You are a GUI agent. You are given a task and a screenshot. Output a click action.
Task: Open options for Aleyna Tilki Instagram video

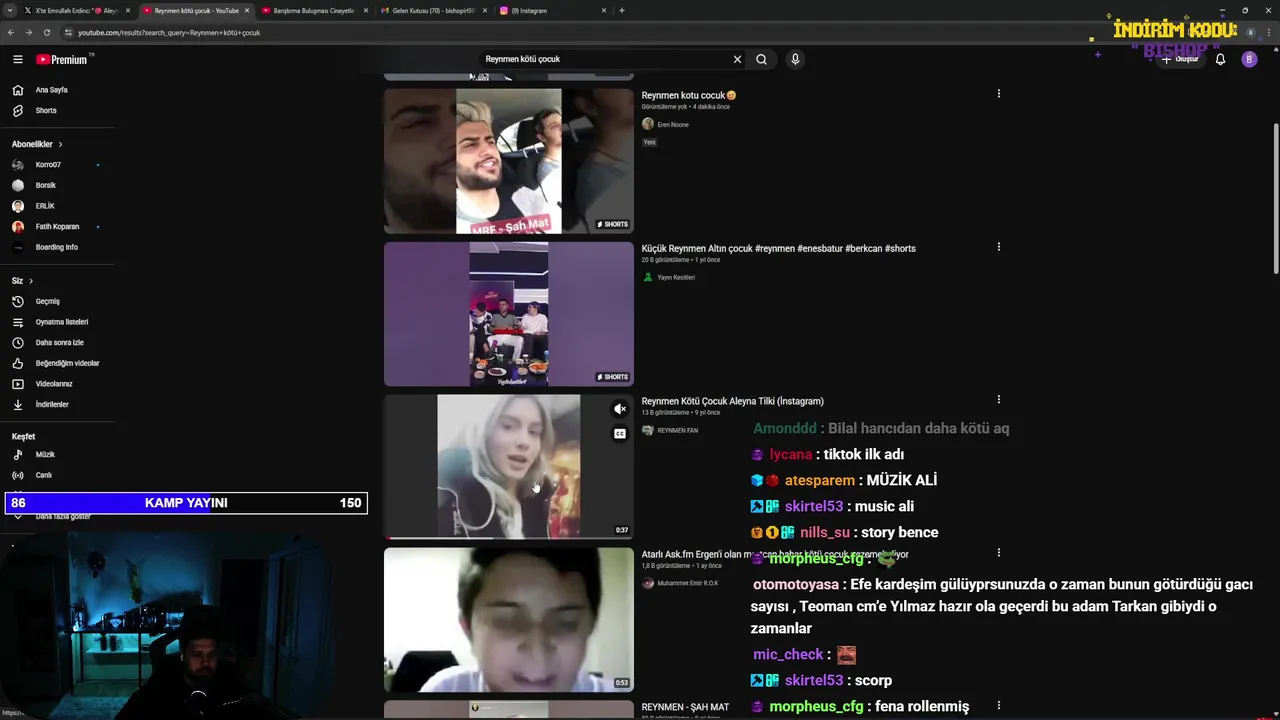click(x=998, y=400)
